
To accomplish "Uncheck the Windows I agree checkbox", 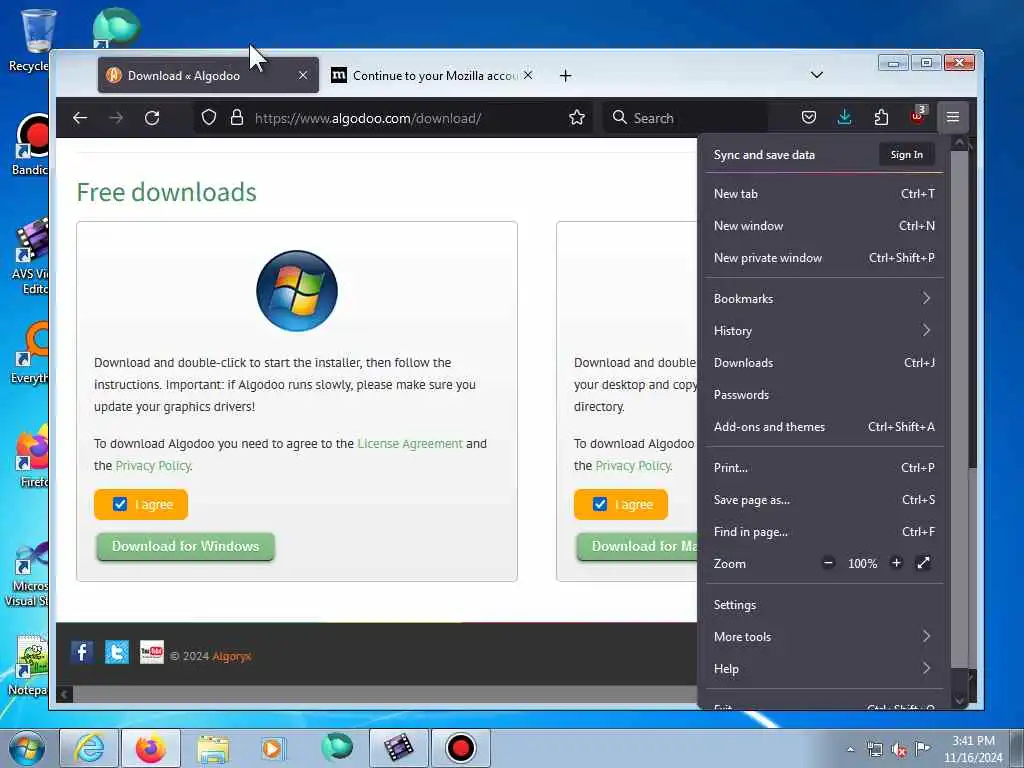I will pyautogui.click(x=120, y=504).
